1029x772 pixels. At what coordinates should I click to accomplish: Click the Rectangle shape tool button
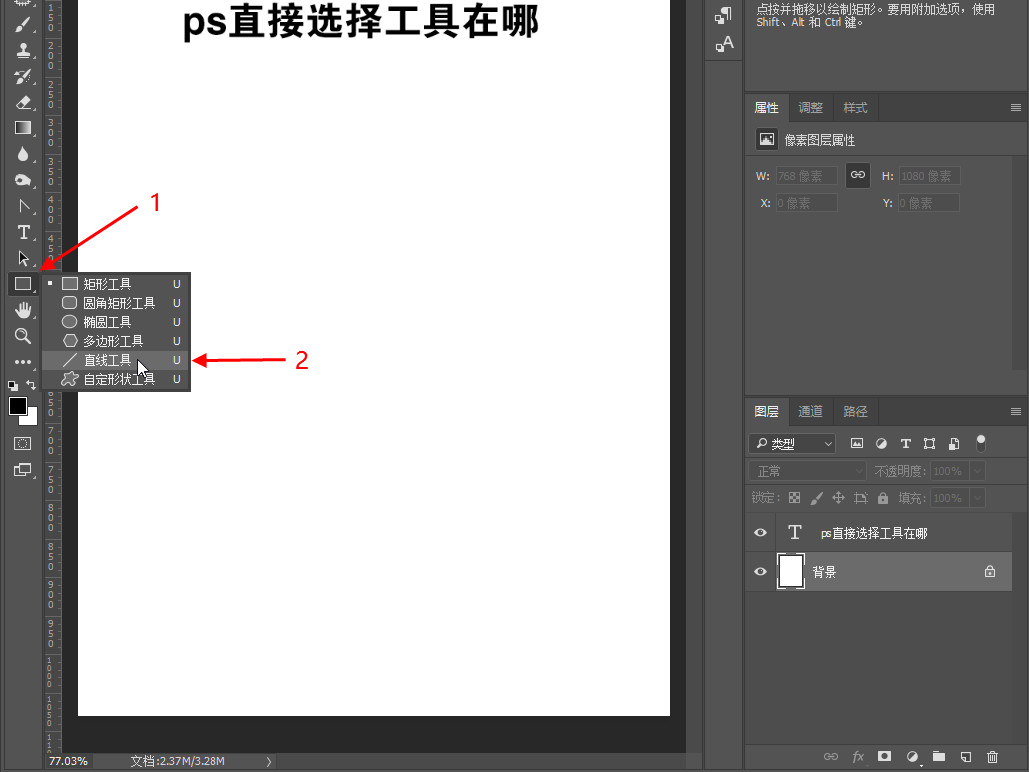pos(23,284)
